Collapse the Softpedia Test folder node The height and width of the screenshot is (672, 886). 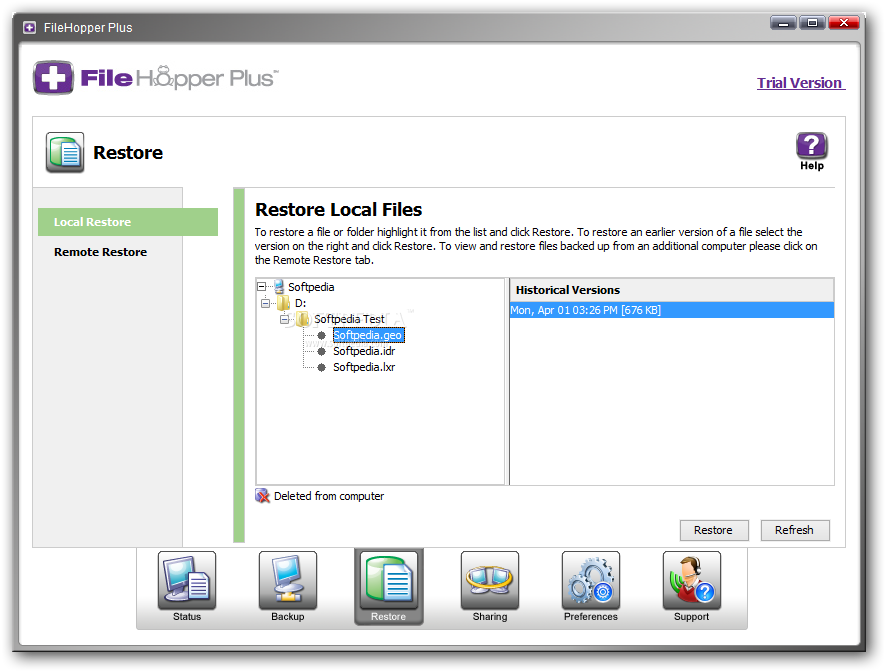pyautogui.click(x=284, y=319)
